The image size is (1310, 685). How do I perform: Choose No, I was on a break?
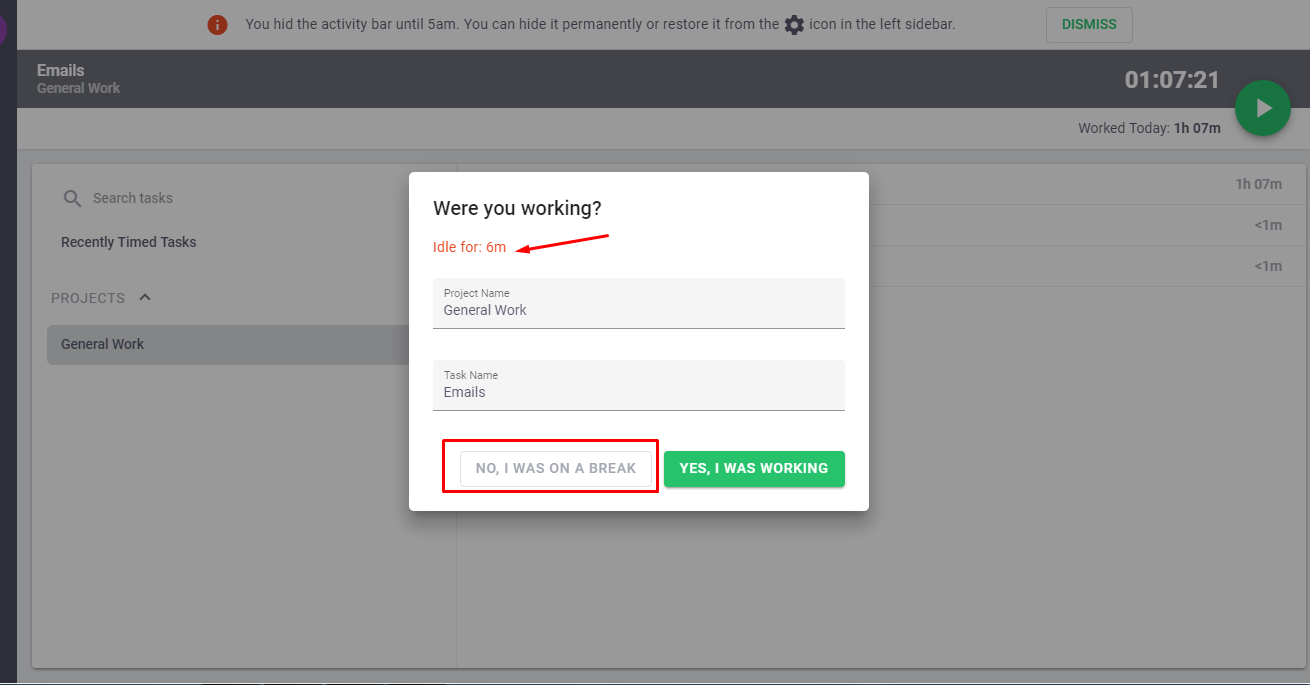click(556, 468)
